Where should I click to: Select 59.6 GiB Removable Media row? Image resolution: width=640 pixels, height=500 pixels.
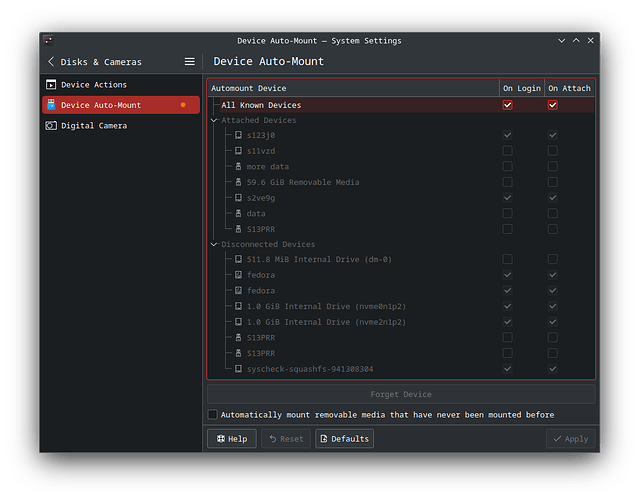401,182
